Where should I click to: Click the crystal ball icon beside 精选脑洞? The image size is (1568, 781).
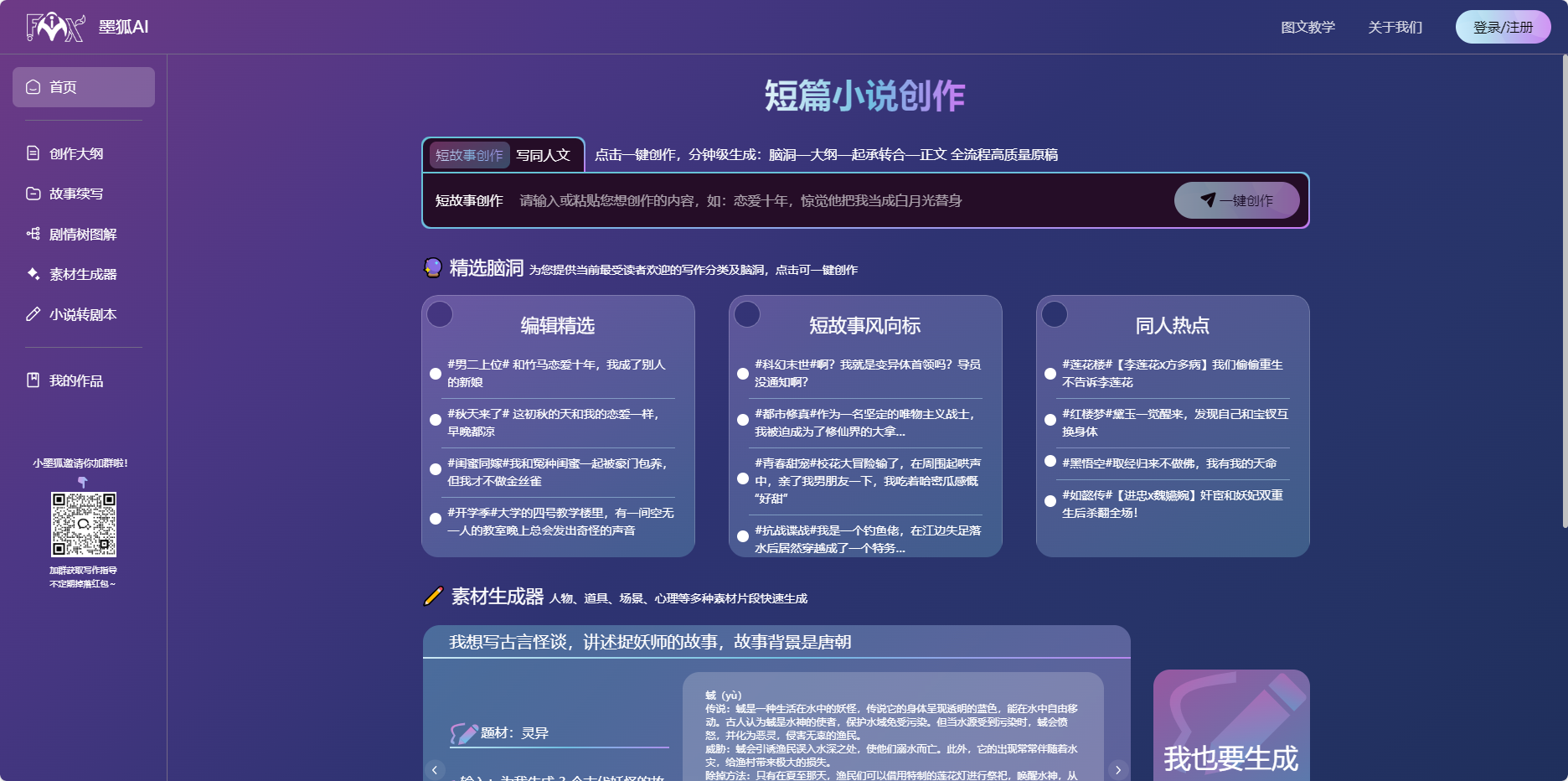tap(432, 268)
